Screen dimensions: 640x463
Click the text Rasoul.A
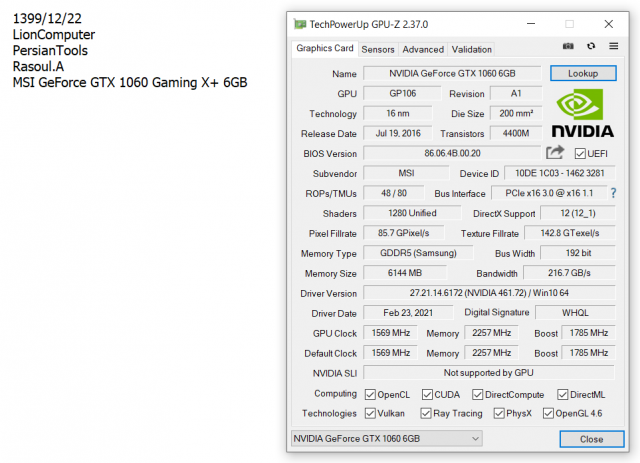(x=38, y=67)
